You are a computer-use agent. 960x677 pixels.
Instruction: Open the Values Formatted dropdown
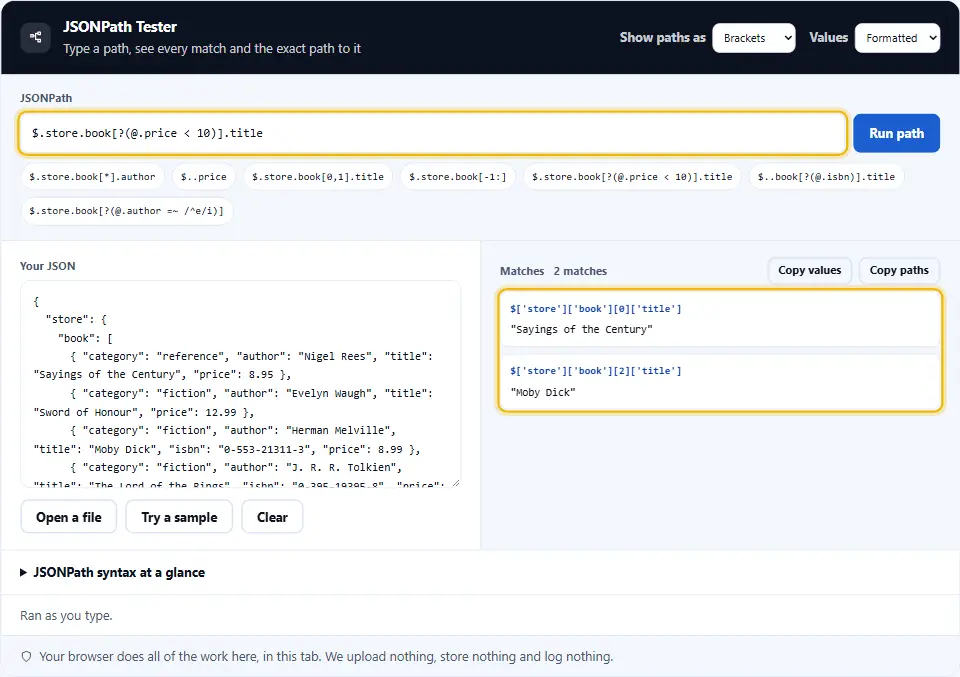click(x=897, y=38)
